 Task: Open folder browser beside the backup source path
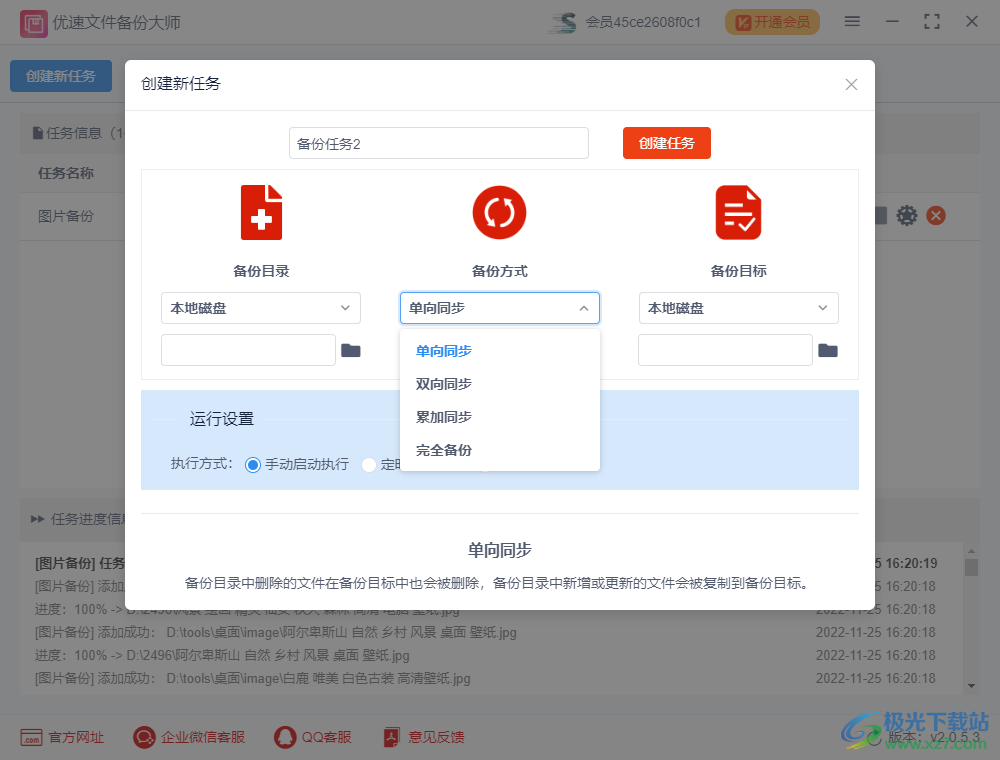351,349
